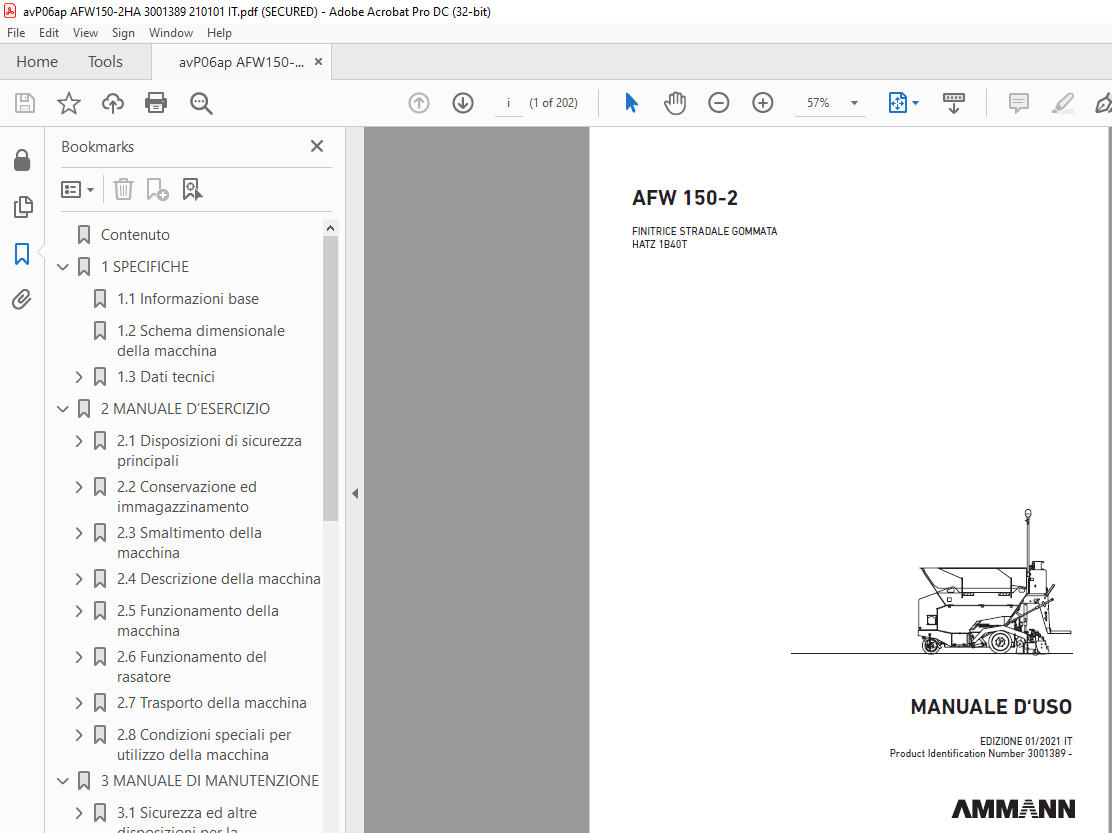Image resolution: width=1112 pixels, height=833 pixels.
Task: Expand 2.4 Descrizione della macchina
Action: click(x=79, y=579)
